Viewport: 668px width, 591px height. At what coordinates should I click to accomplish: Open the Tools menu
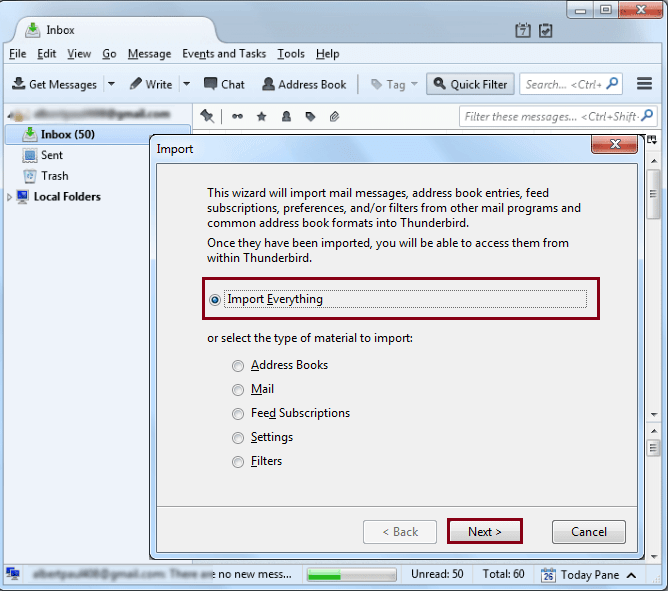(291, 54)
